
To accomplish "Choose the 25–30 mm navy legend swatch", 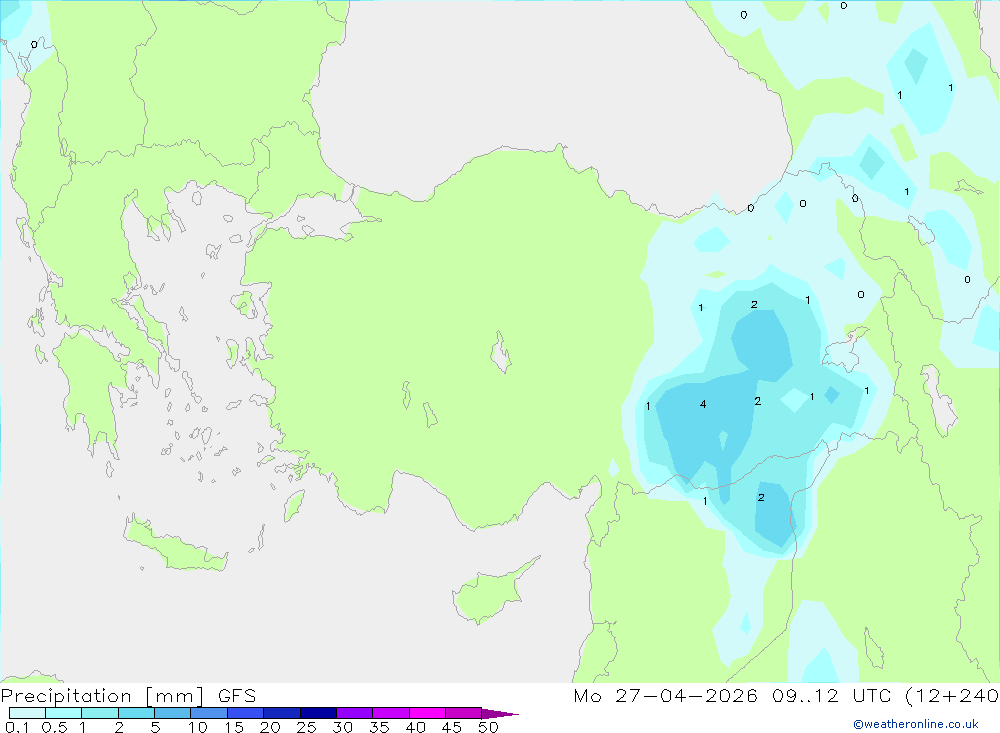I will pos(318,713).
